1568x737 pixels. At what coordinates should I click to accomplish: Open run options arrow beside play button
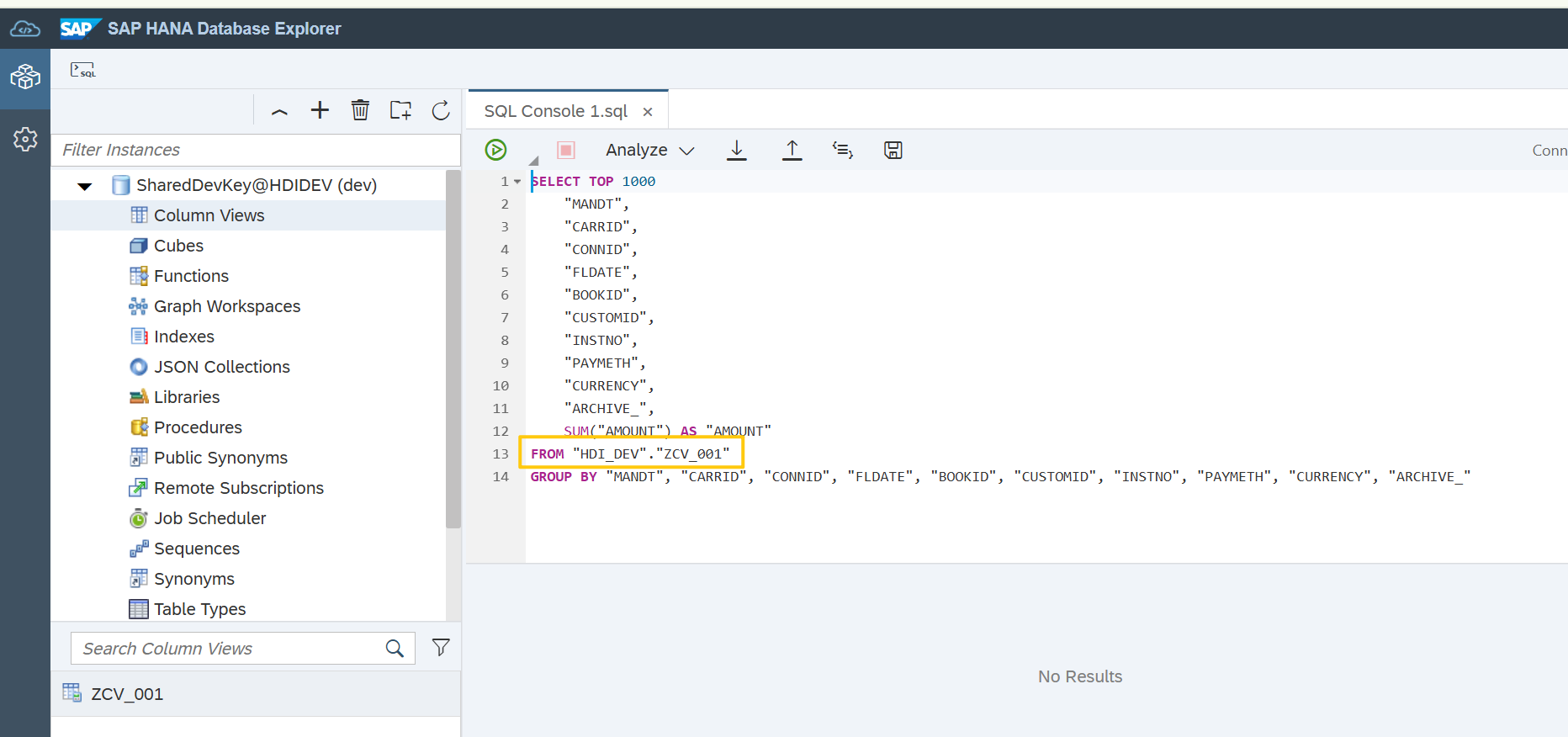pyautogui.click(x=533, y=160)
